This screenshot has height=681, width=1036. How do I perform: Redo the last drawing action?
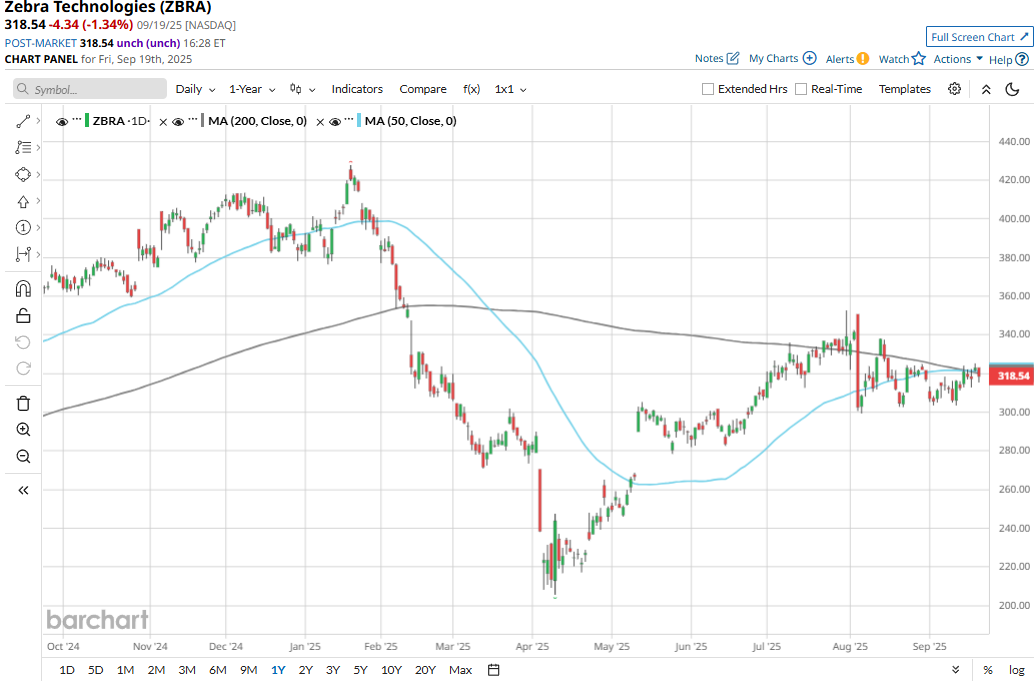click(x=23, y=369)
